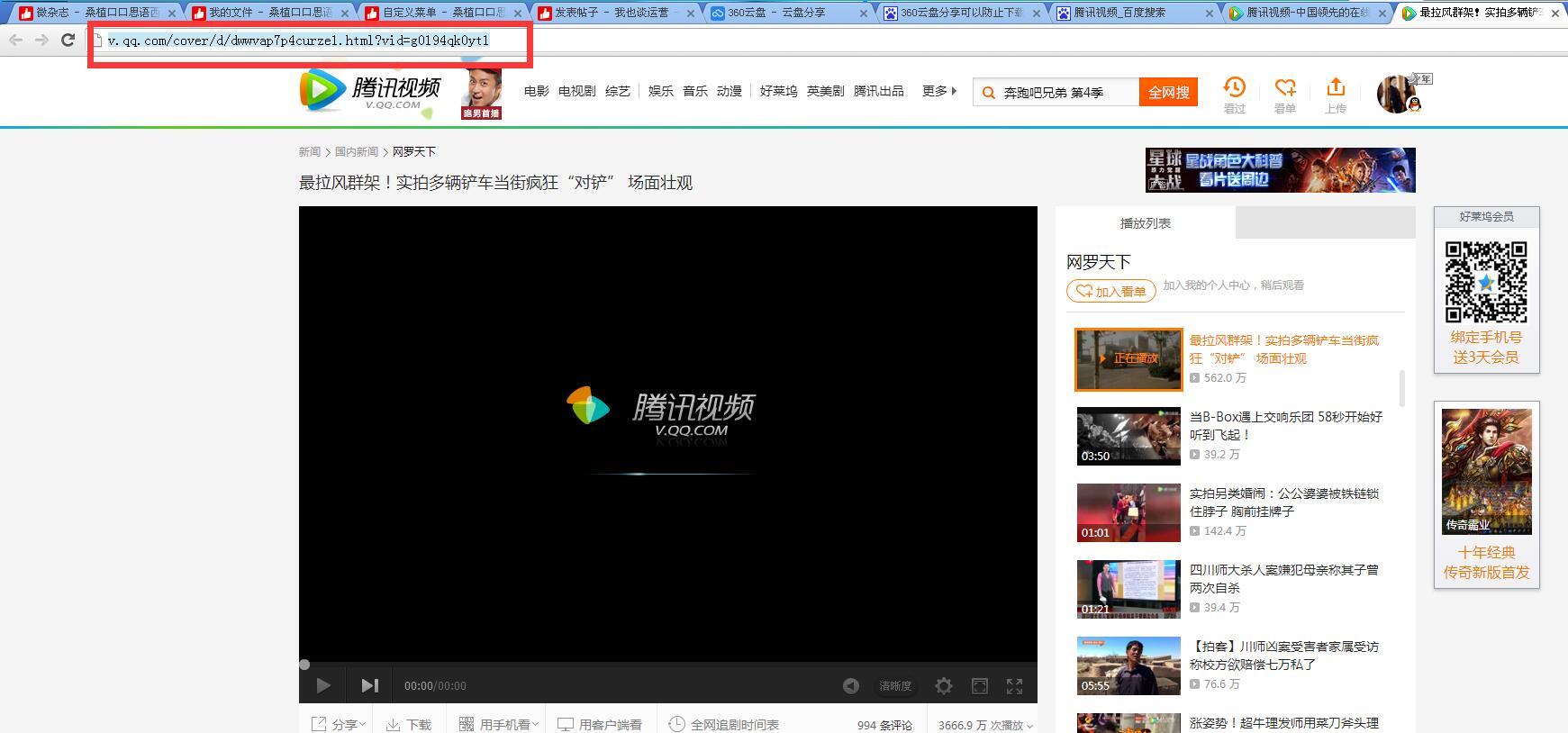
Task: Click 用客户端看 to watch in client
Action: [600, 724]
